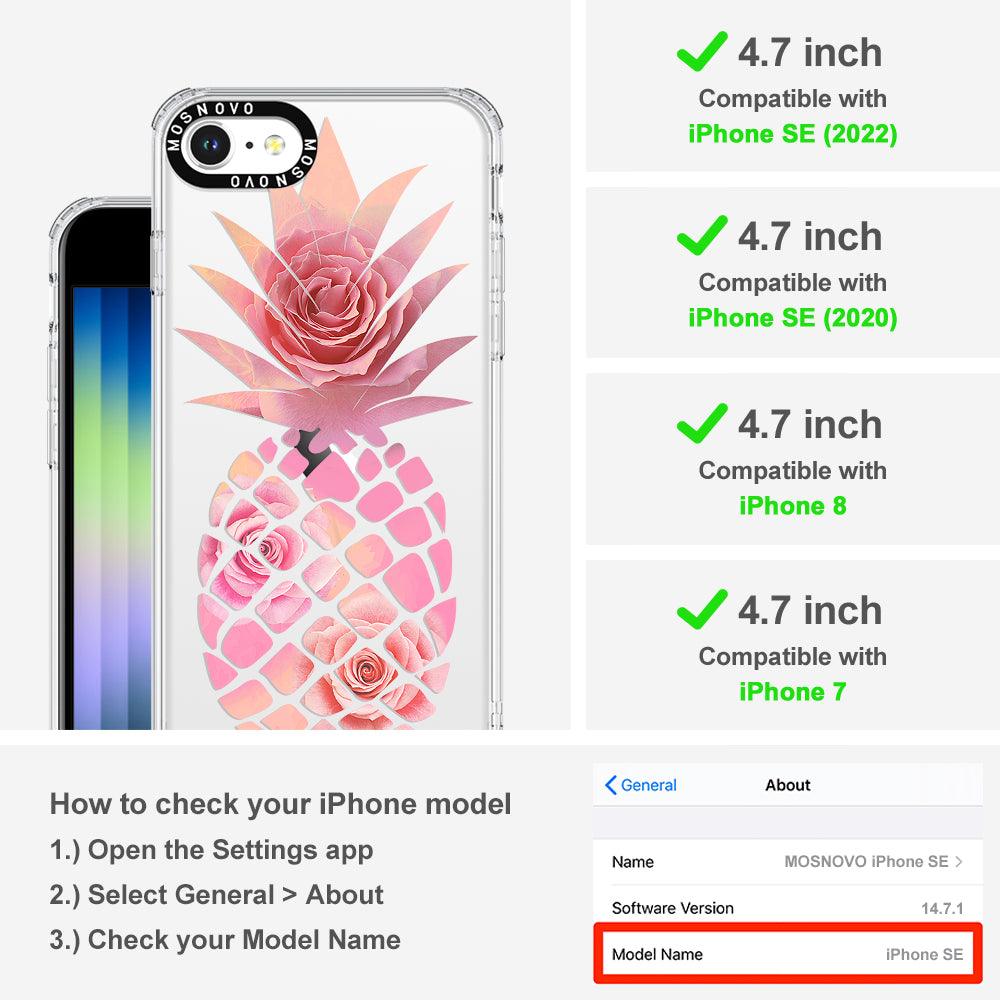Select the Software Version row
This screenshot has height=1000, width=1000.
788,908
